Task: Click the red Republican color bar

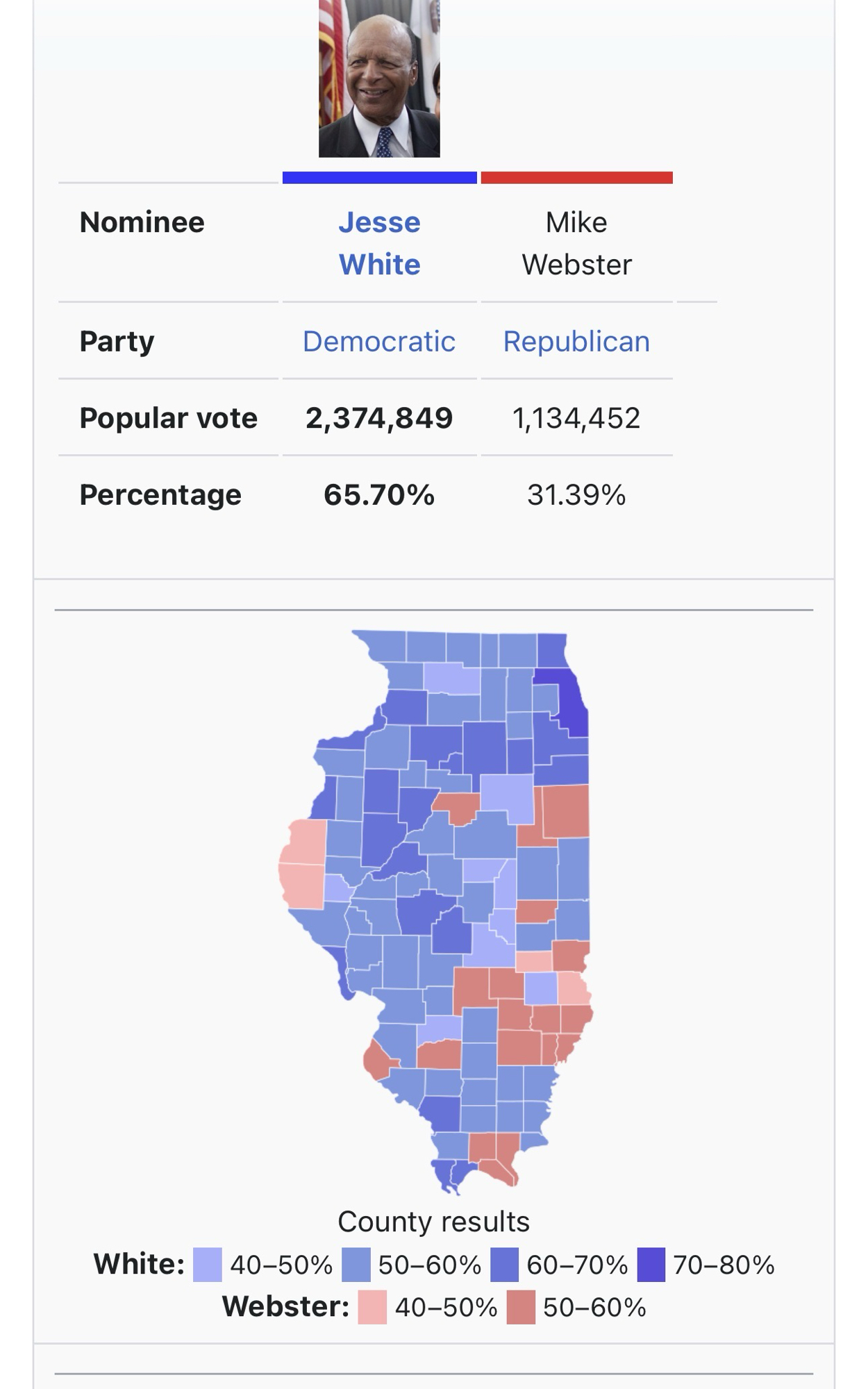Action: (576, 178)
